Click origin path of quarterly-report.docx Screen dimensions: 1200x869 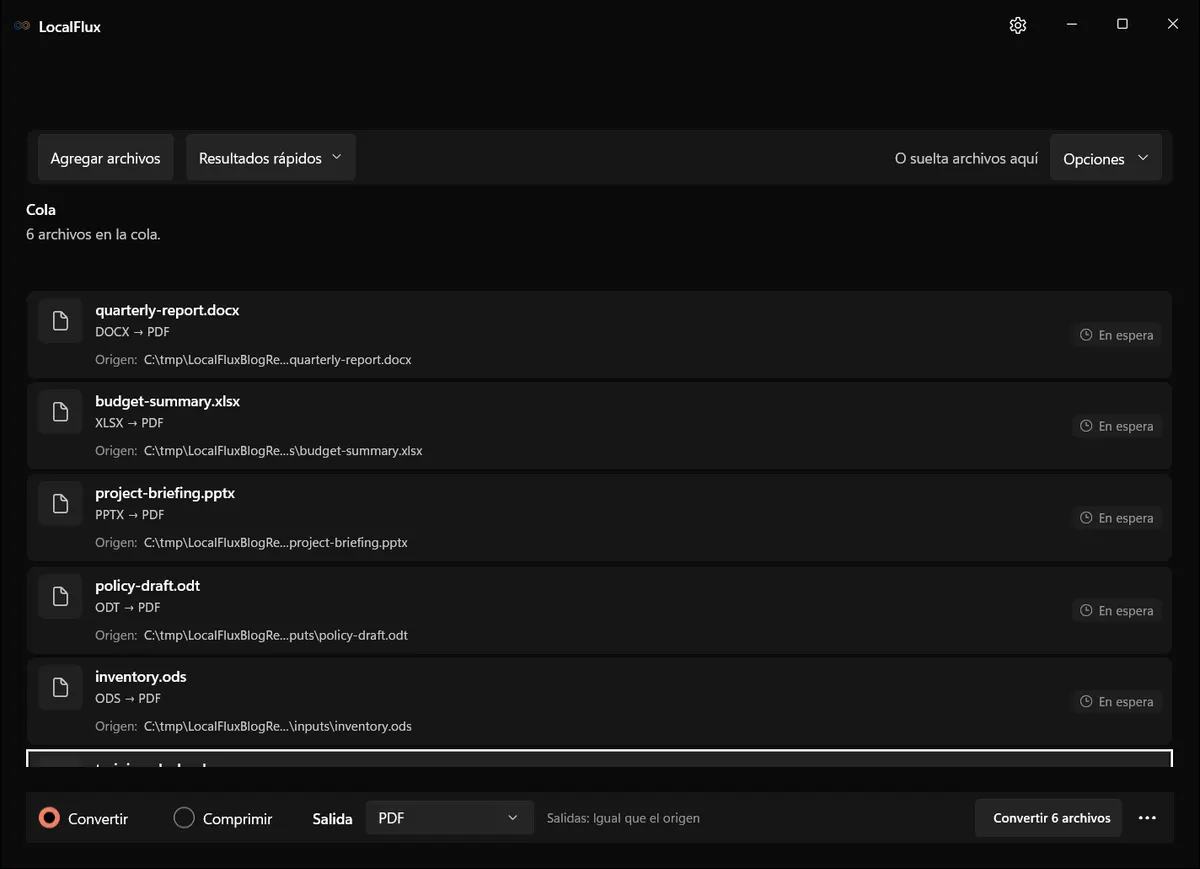click(x=278, y=359)
